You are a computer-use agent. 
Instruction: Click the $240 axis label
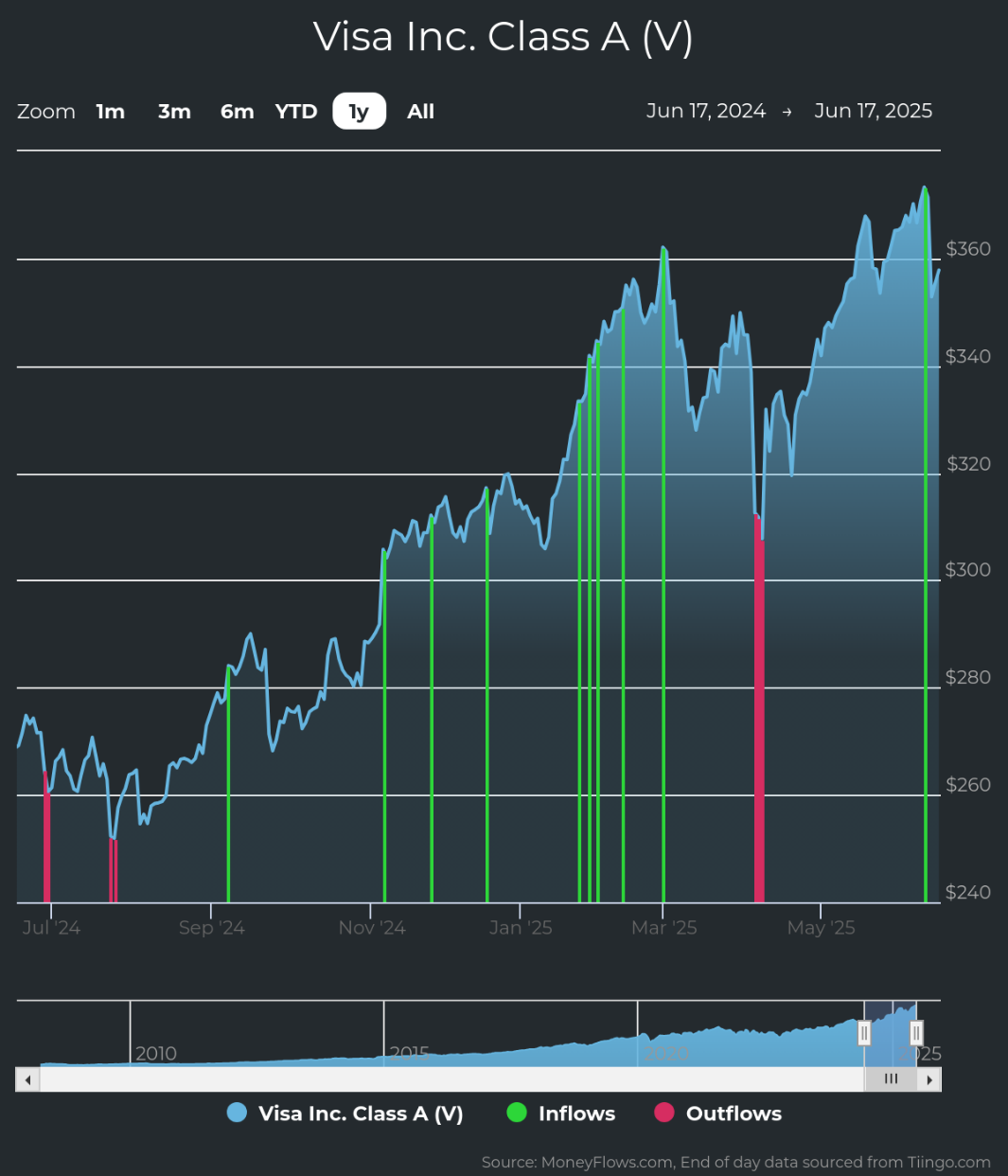coord(968,892)
